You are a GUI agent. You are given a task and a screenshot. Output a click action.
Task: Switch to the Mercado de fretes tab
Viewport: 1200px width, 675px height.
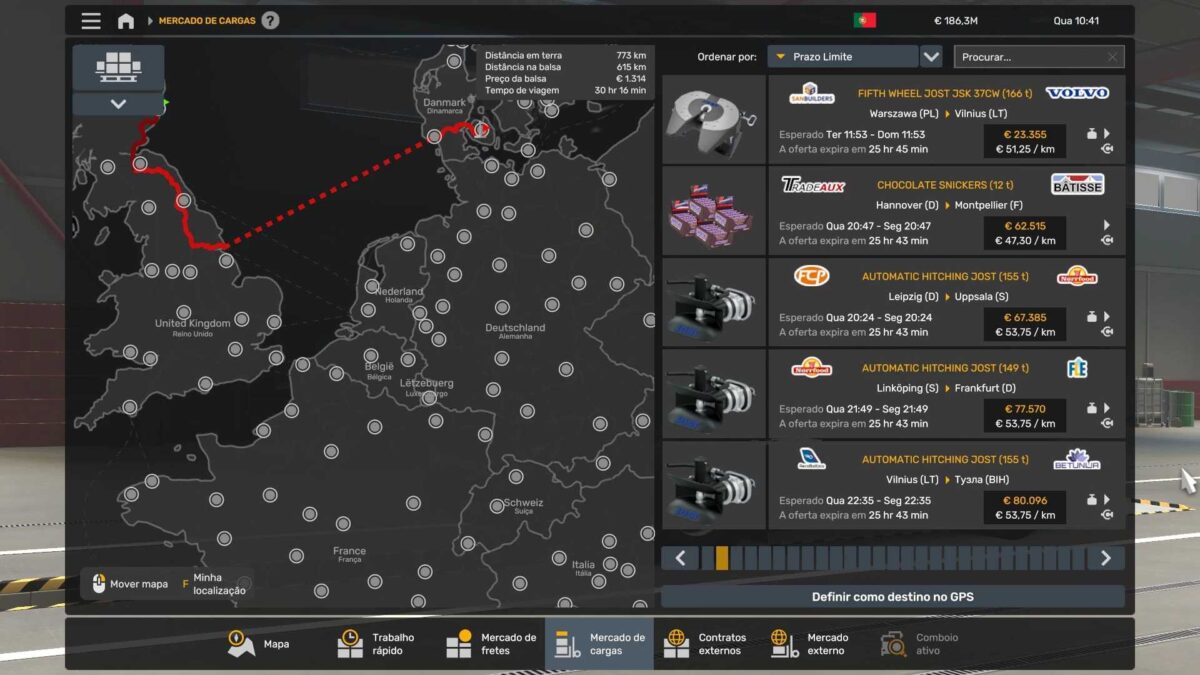pyautogui.click(x=491, y=644)
